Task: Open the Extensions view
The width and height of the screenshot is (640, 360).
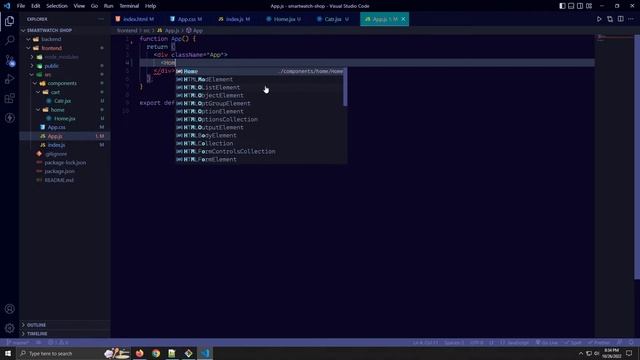Action: point(9,98)
